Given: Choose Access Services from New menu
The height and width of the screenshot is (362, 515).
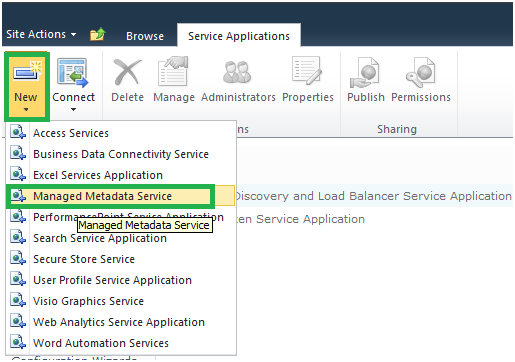Looking at the screenshot, I should (x=121, y=133).
